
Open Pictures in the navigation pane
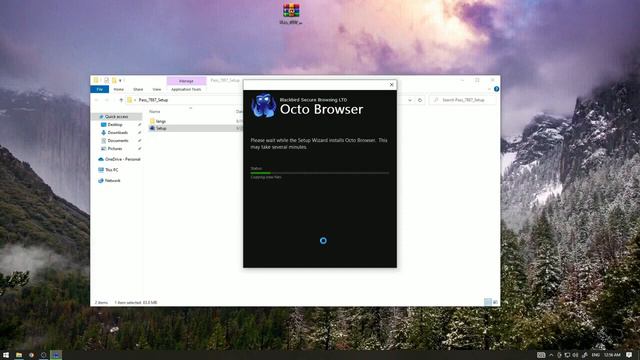[x=115, y=149]
